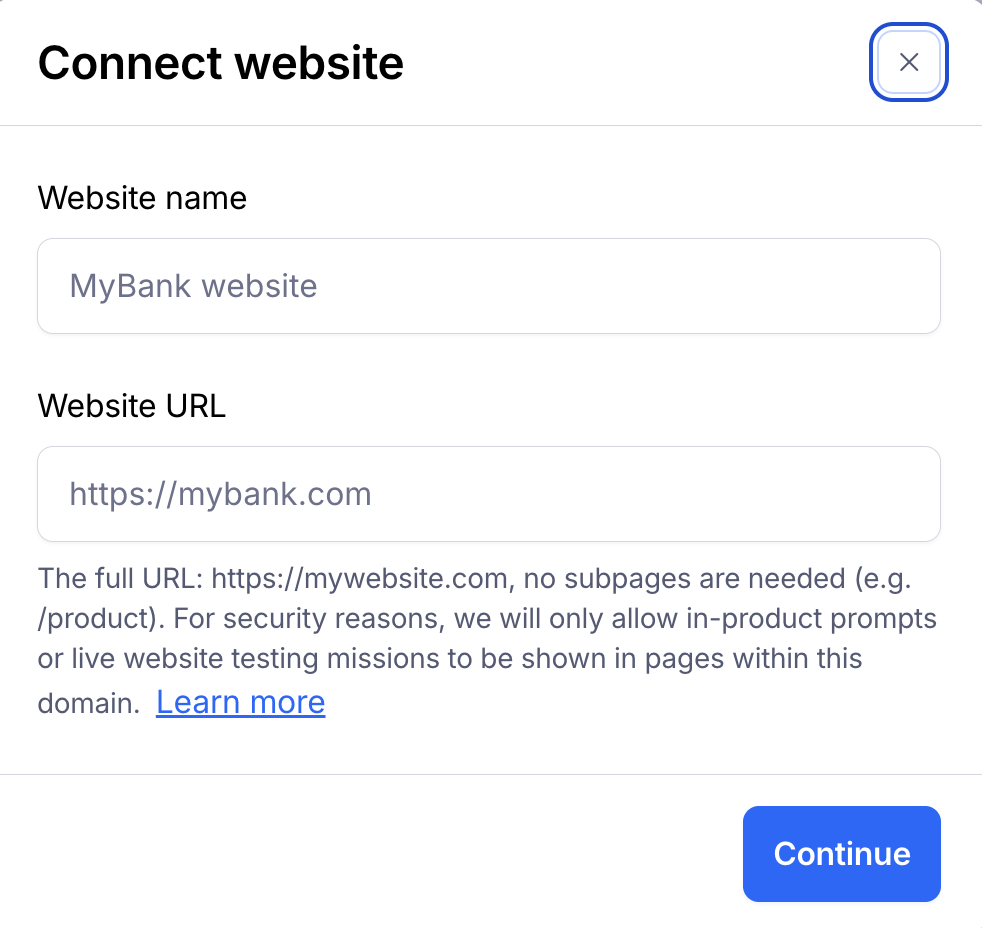The width and height of the screenshot is (982, 928).
Task: Click the "https://mybank.com" placeholder text
Action: pos(220,494)
